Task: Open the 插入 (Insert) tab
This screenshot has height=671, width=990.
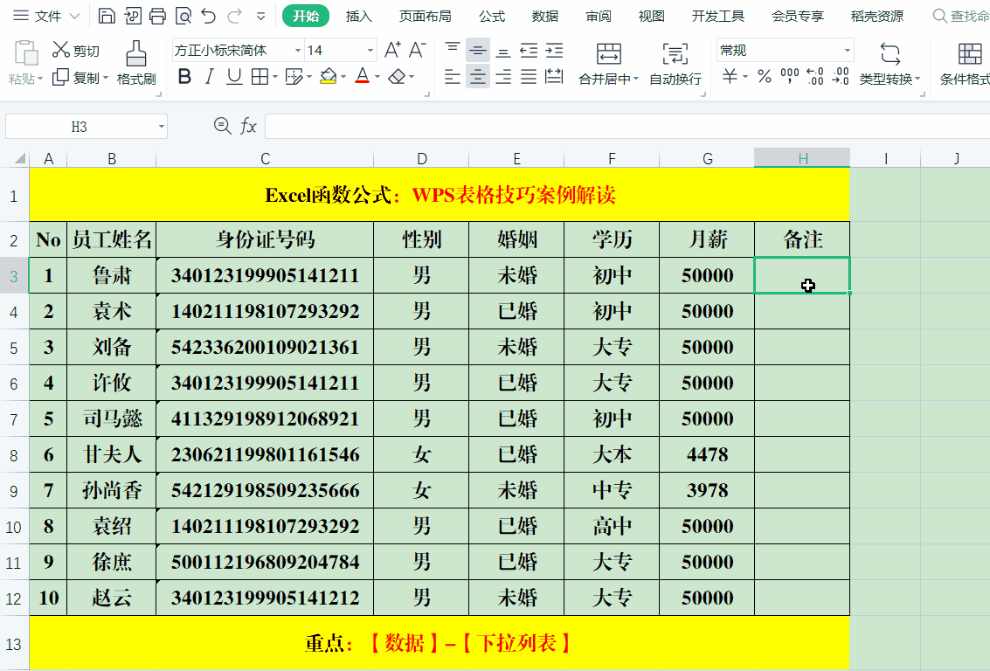Action: click(x=359, y=16)
